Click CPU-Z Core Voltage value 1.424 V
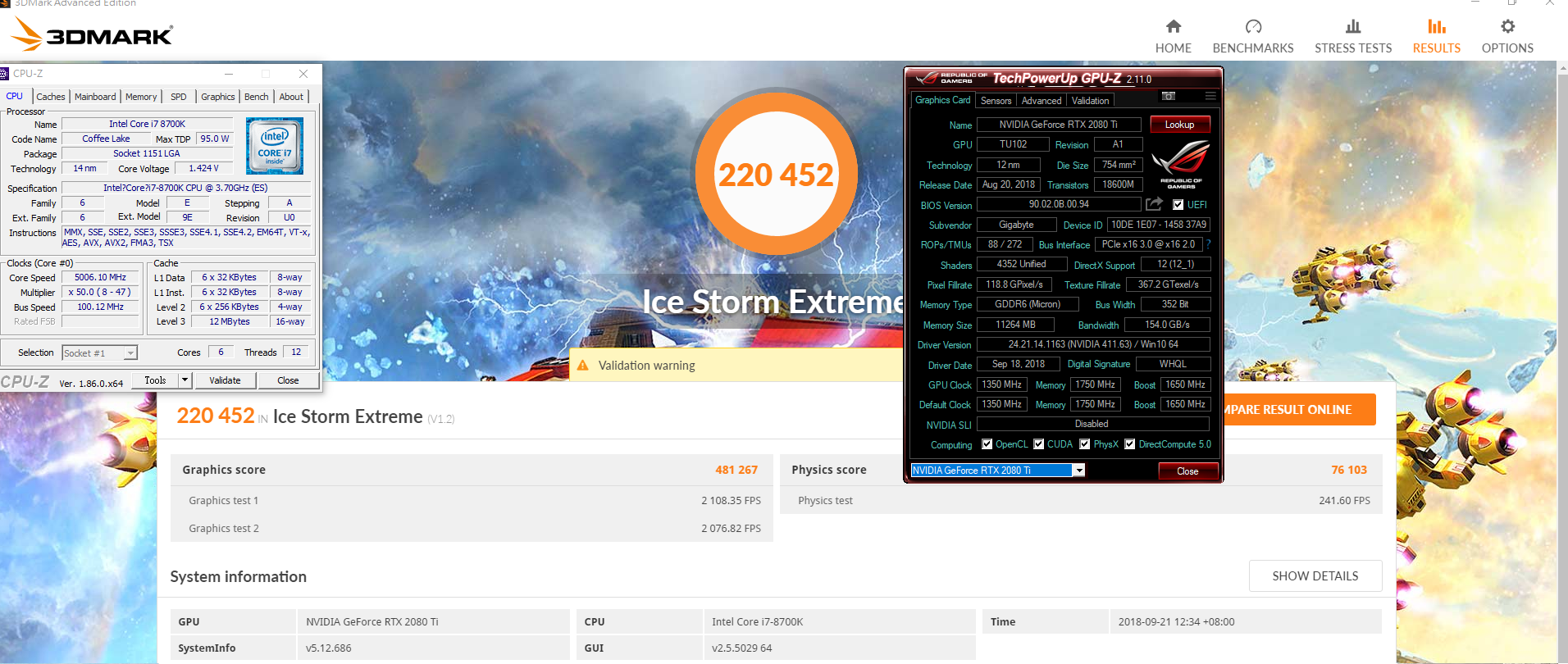Image resolution: width=1568 pixels, height=664 pixels. (x=203, y=168)
